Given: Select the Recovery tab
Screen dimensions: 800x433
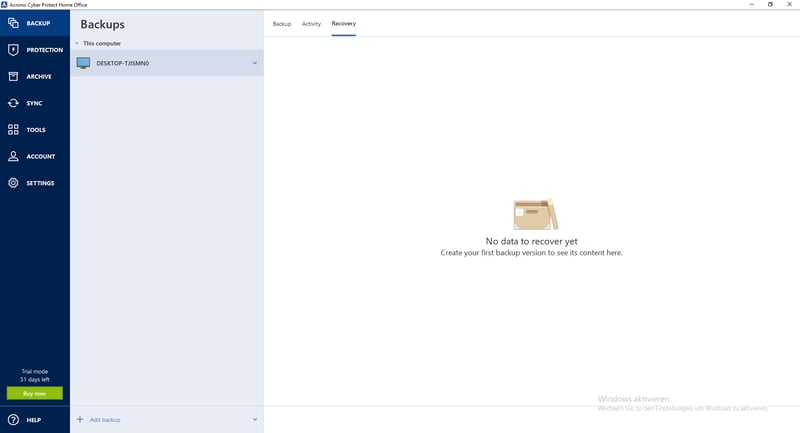Looking at the screenshot, I should (x=343, y=23).
